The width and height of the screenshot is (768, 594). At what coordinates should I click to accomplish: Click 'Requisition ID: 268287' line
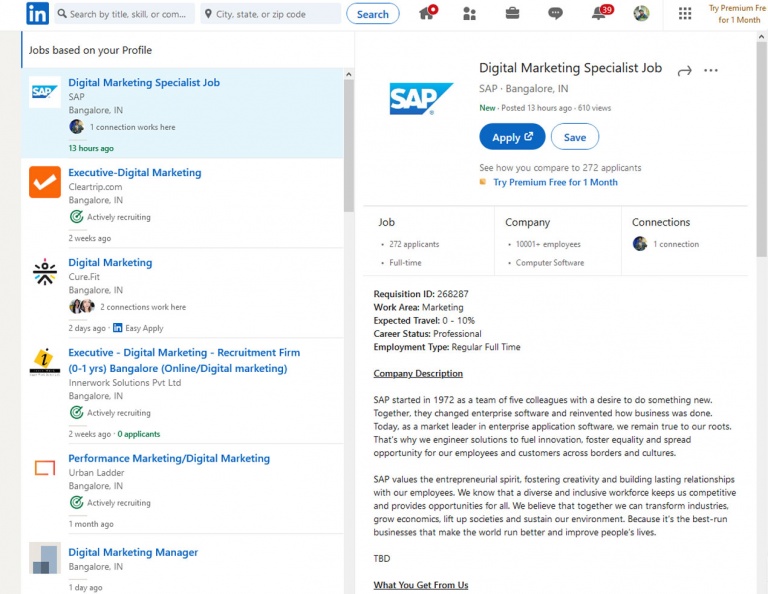(x=421, y=294)
